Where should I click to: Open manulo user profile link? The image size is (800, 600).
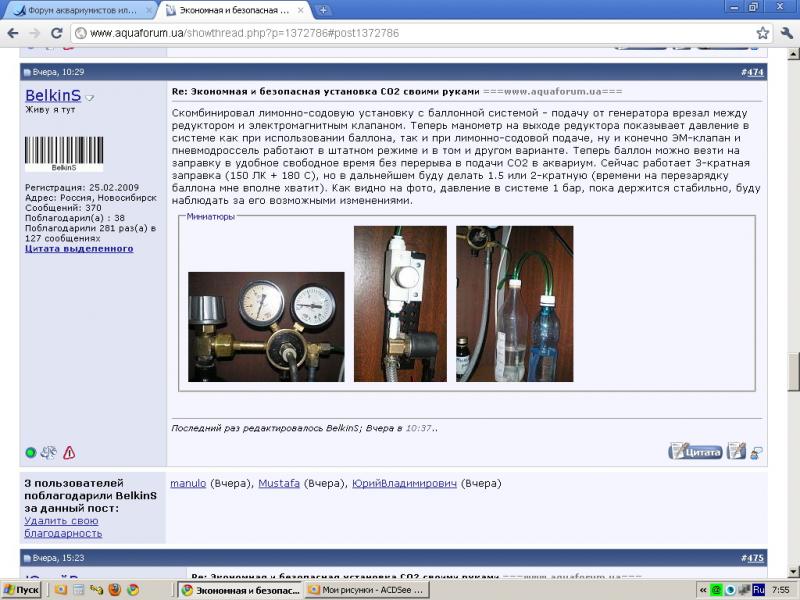click(x=188, y=483)
